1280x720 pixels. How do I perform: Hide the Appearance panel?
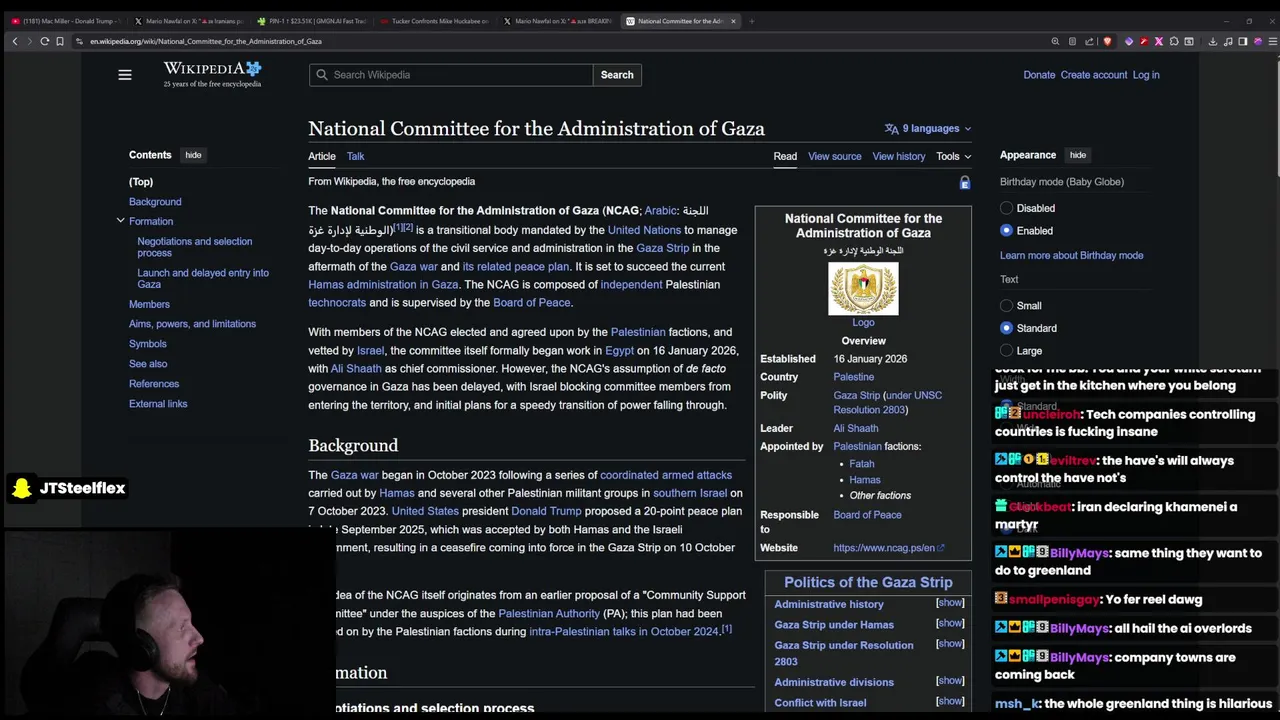(1077, 155)
